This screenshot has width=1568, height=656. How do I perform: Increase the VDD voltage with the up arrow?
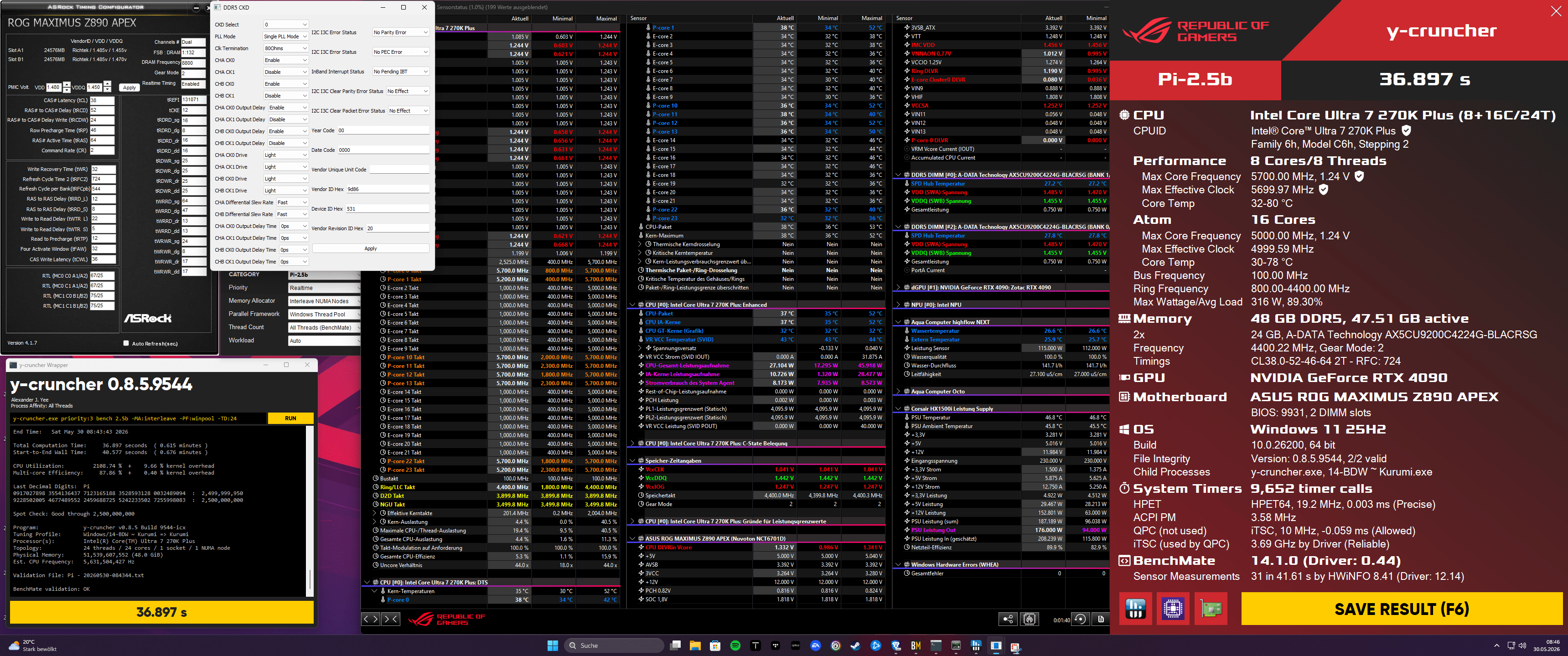click(67, 85)
